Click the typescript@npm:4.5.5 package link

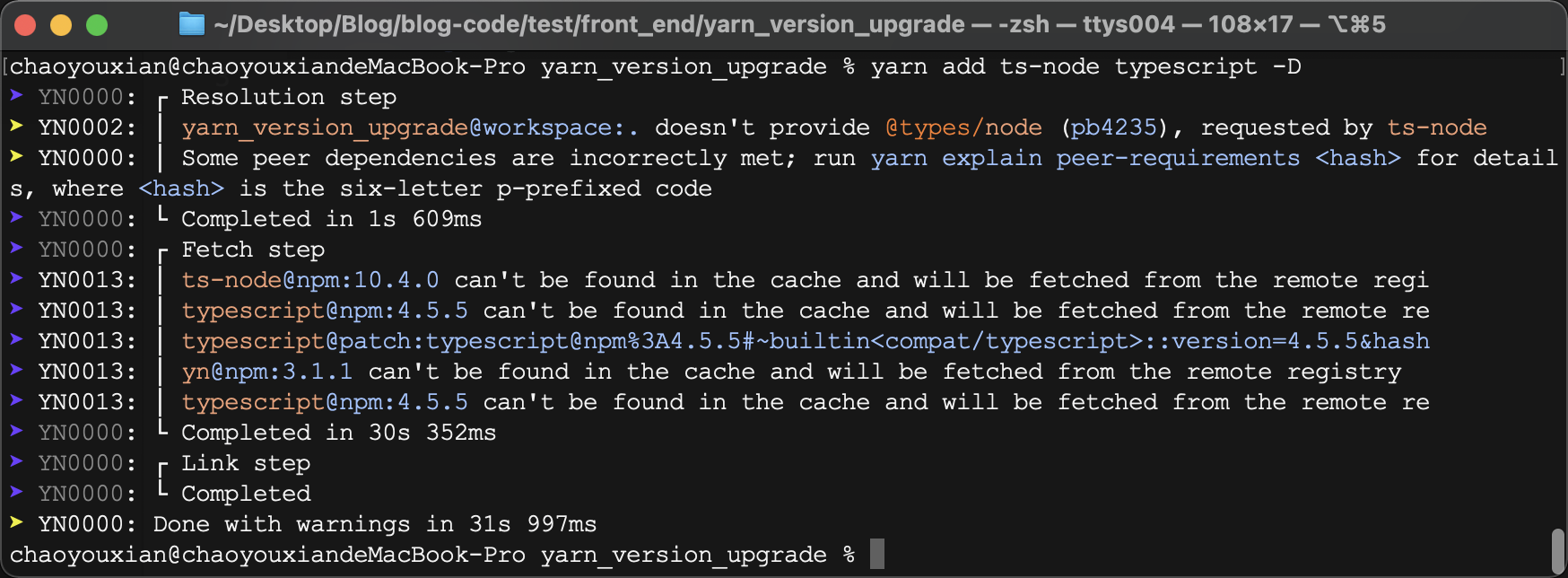(x=325, y=310)
